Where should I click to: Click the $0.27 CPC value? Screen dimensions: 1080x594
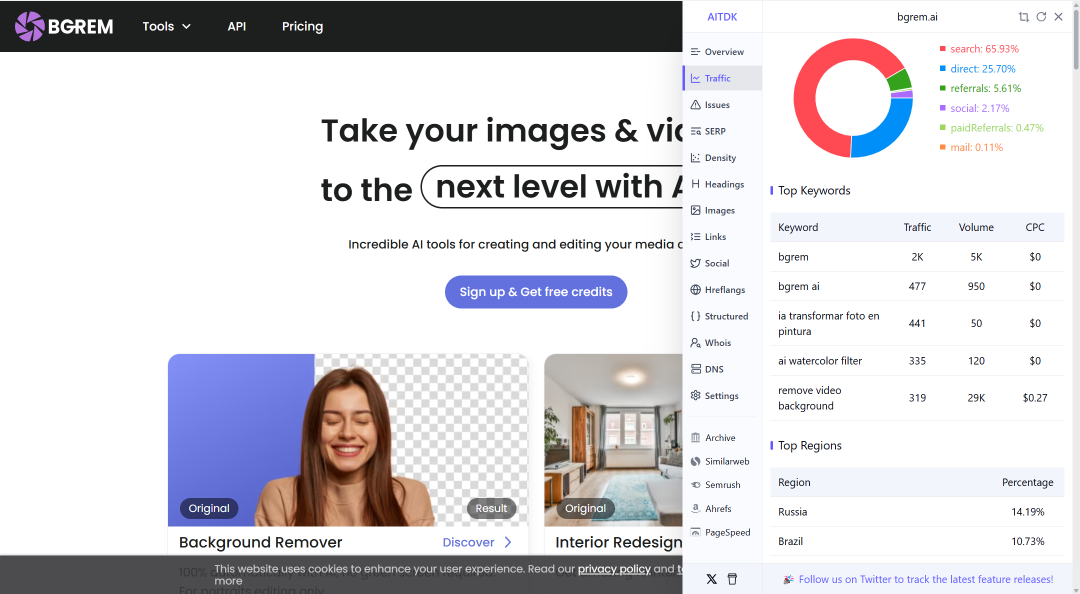point(1035,398)
